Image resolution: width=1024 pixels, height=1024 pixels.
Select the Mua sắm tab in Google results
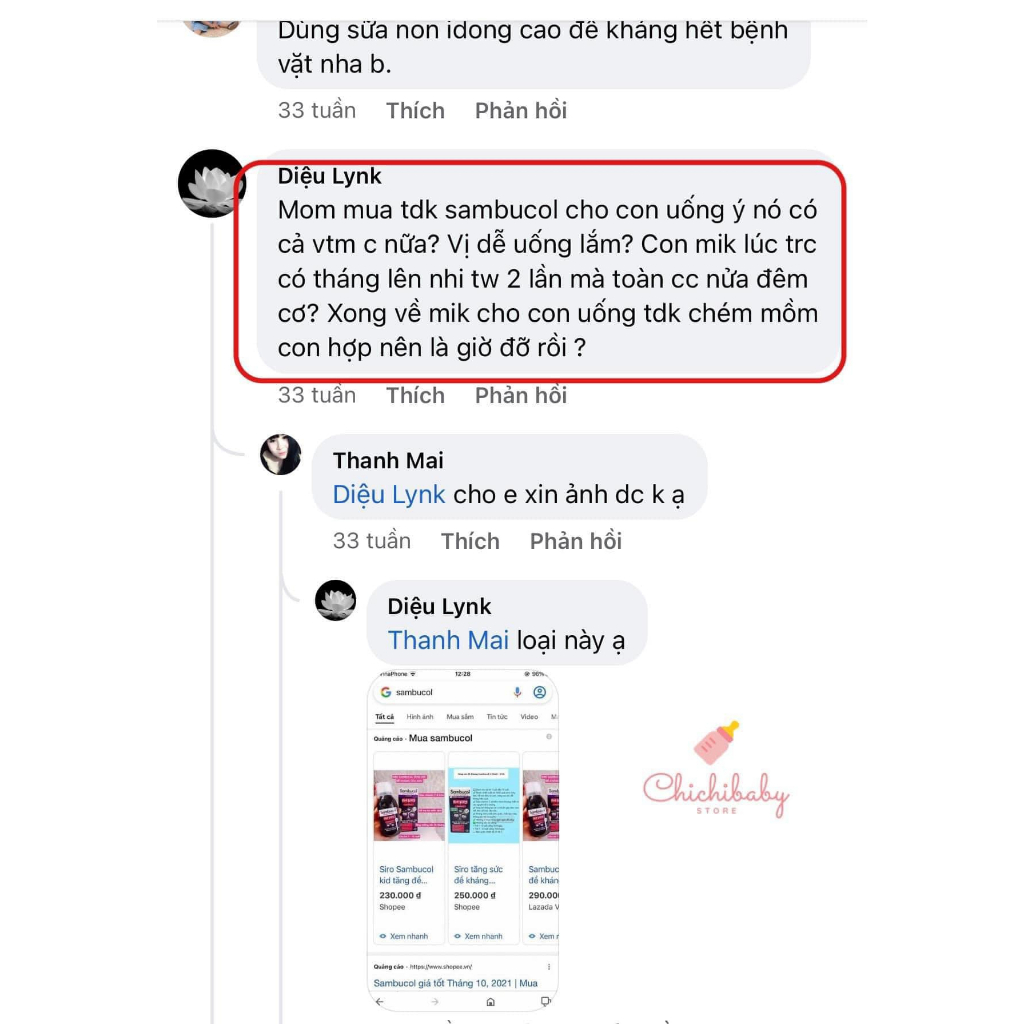pyautogui.click(x=460, y=717)
